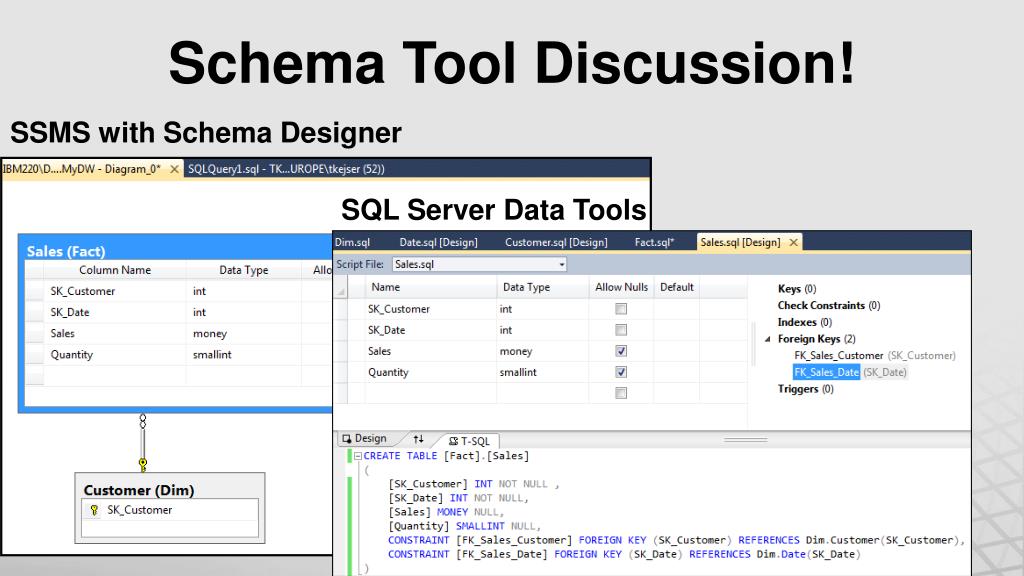Click the swap panes arrows icon
This screenshot has width=1024, height=576.
(418, 439)
